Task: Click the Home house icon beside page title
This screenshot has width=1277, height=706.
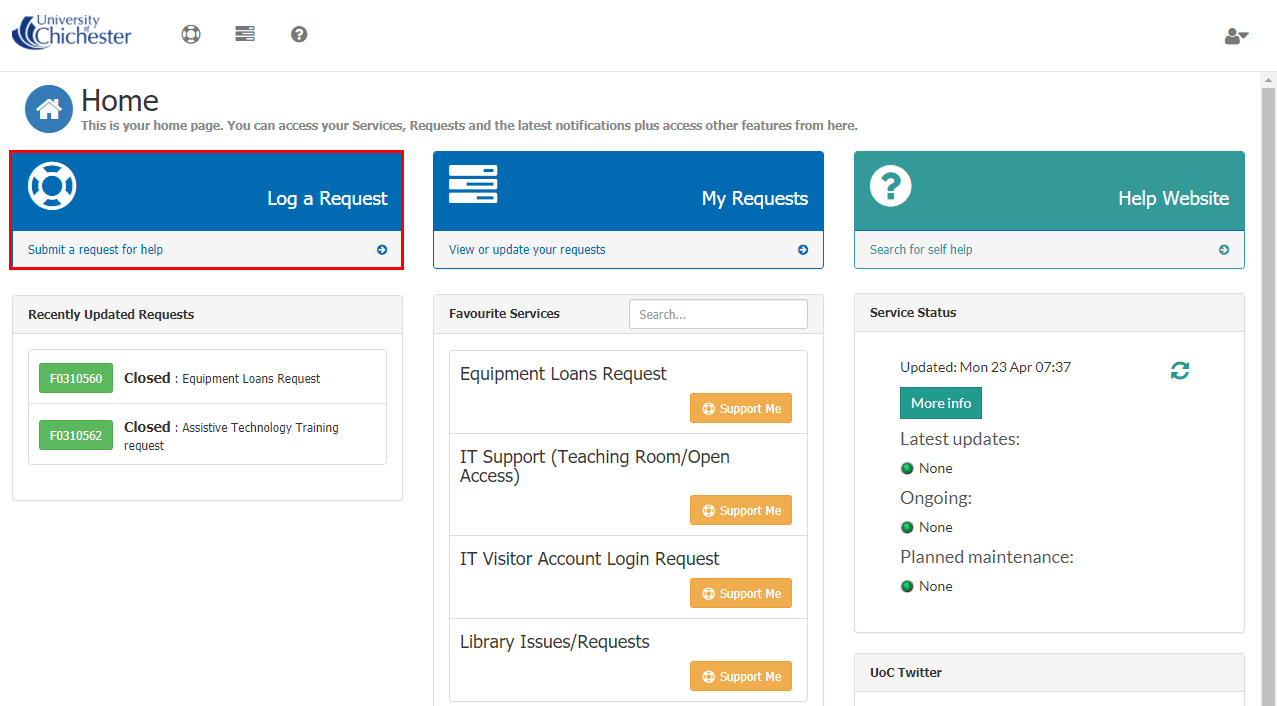Action: coord(48,109)
